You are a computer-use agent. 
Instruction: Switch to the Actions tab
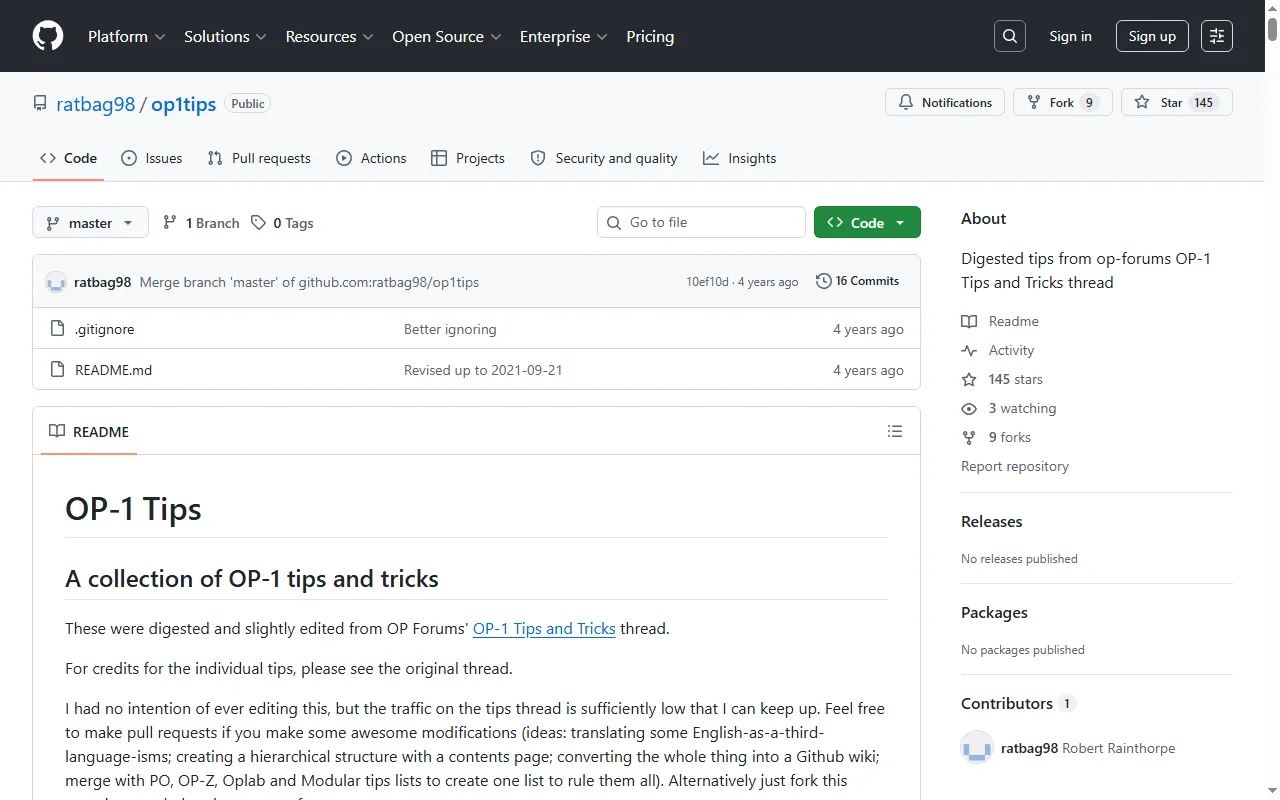[371, 158]
